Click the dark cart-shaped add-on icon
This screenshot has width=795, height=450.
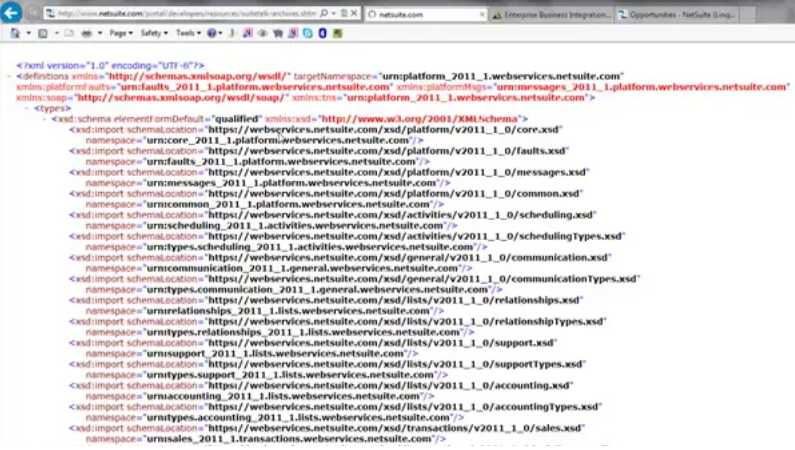(278, 33)
